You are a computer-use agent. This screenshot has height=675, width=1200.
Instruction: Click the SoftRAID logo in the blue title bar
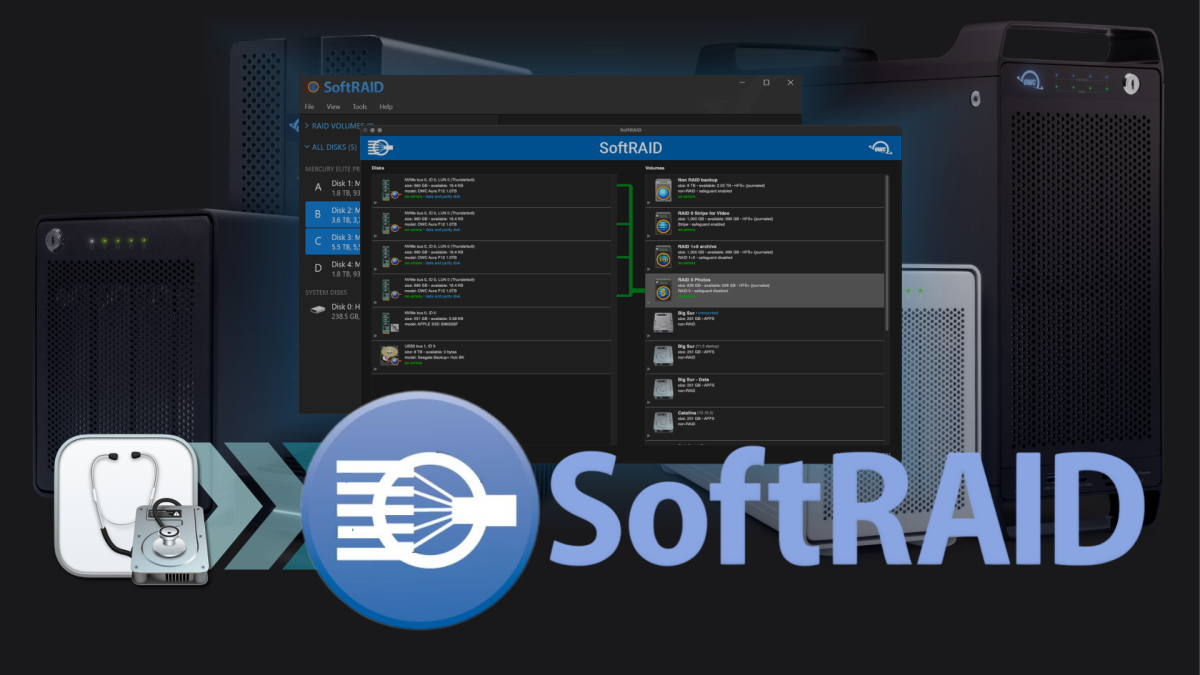coord(380,146)
